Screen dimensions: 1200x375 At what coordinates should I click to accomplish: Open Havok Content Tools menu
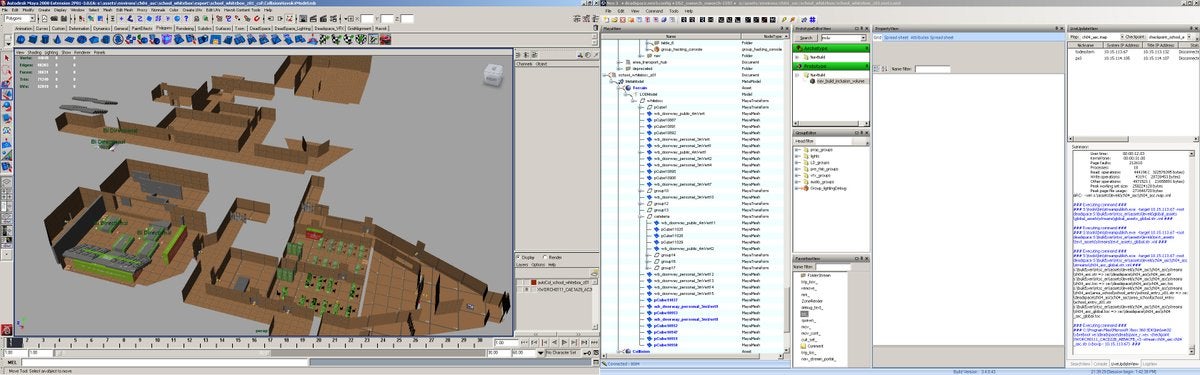pyautogui.click(x=241, y=10)
